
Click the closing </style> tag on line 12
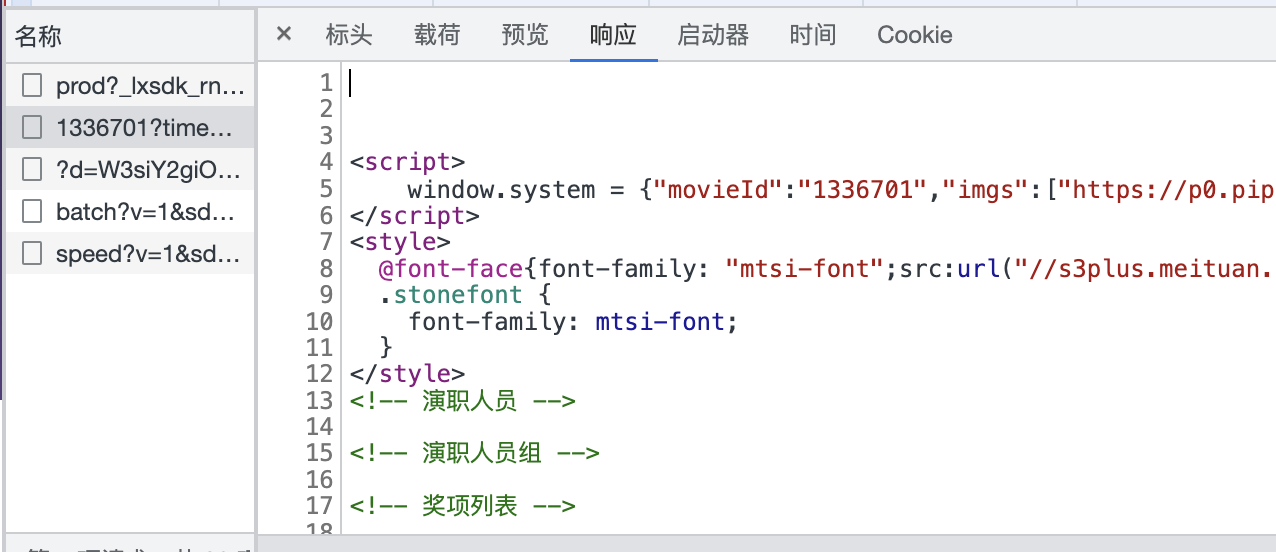[x=407, y=374]
